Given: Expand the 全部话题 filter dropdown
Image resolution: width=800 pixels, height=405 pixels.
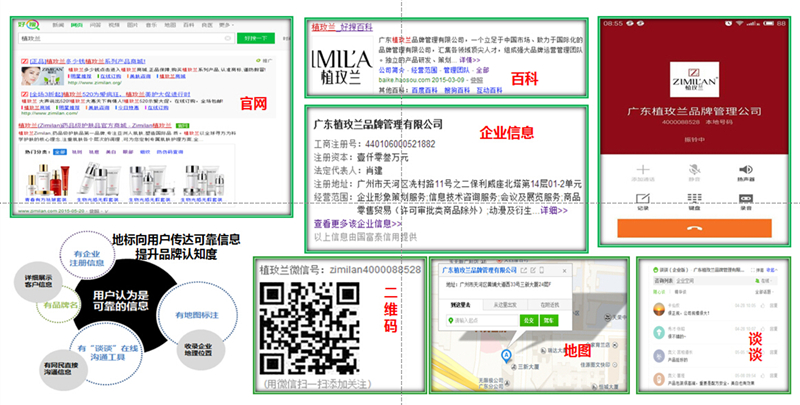Looking at the screenshot, I should [x=763, y=292].
